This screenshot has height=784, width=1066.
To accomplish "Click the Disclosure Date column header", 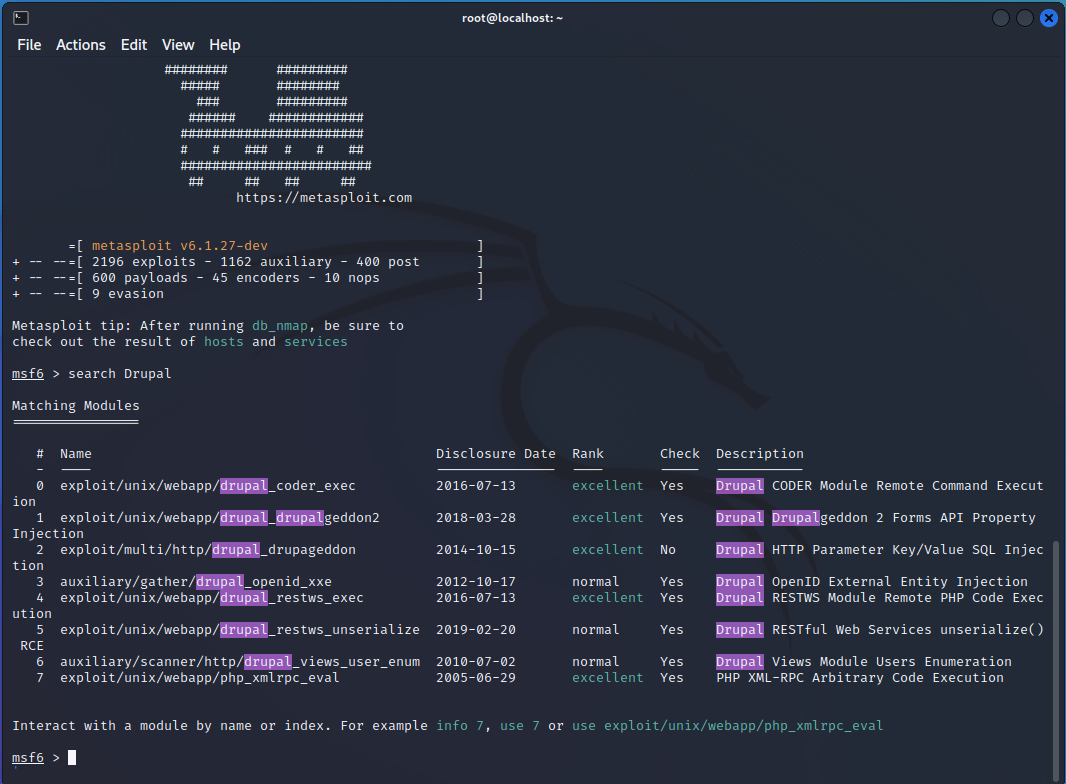I will pos(496,454).
